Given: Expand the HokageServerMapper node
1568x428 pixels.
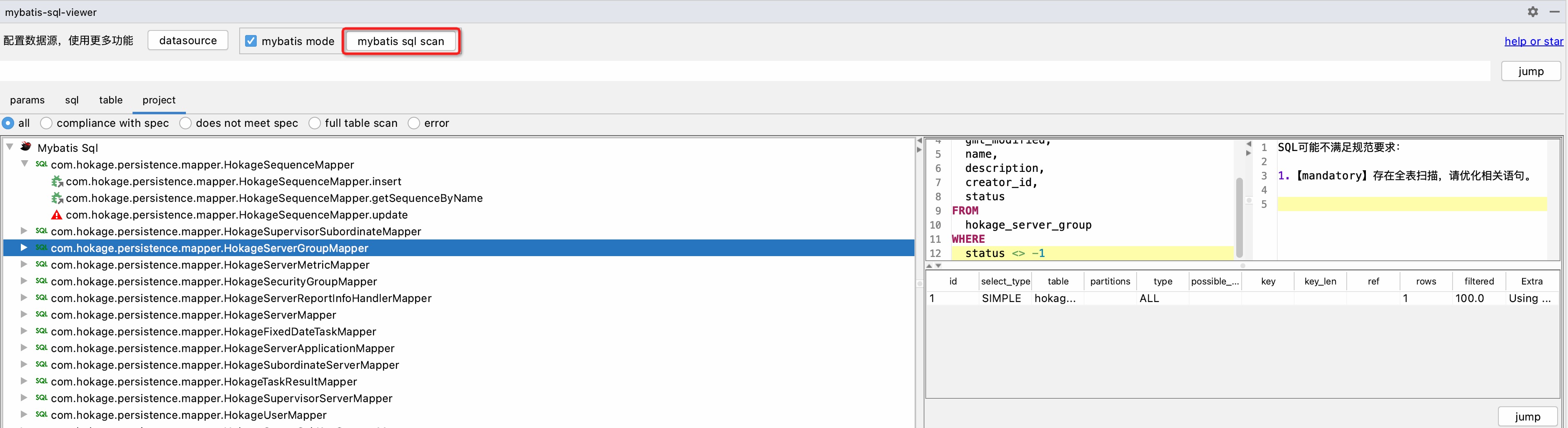Looking at the screenshot, I should 24,314.
